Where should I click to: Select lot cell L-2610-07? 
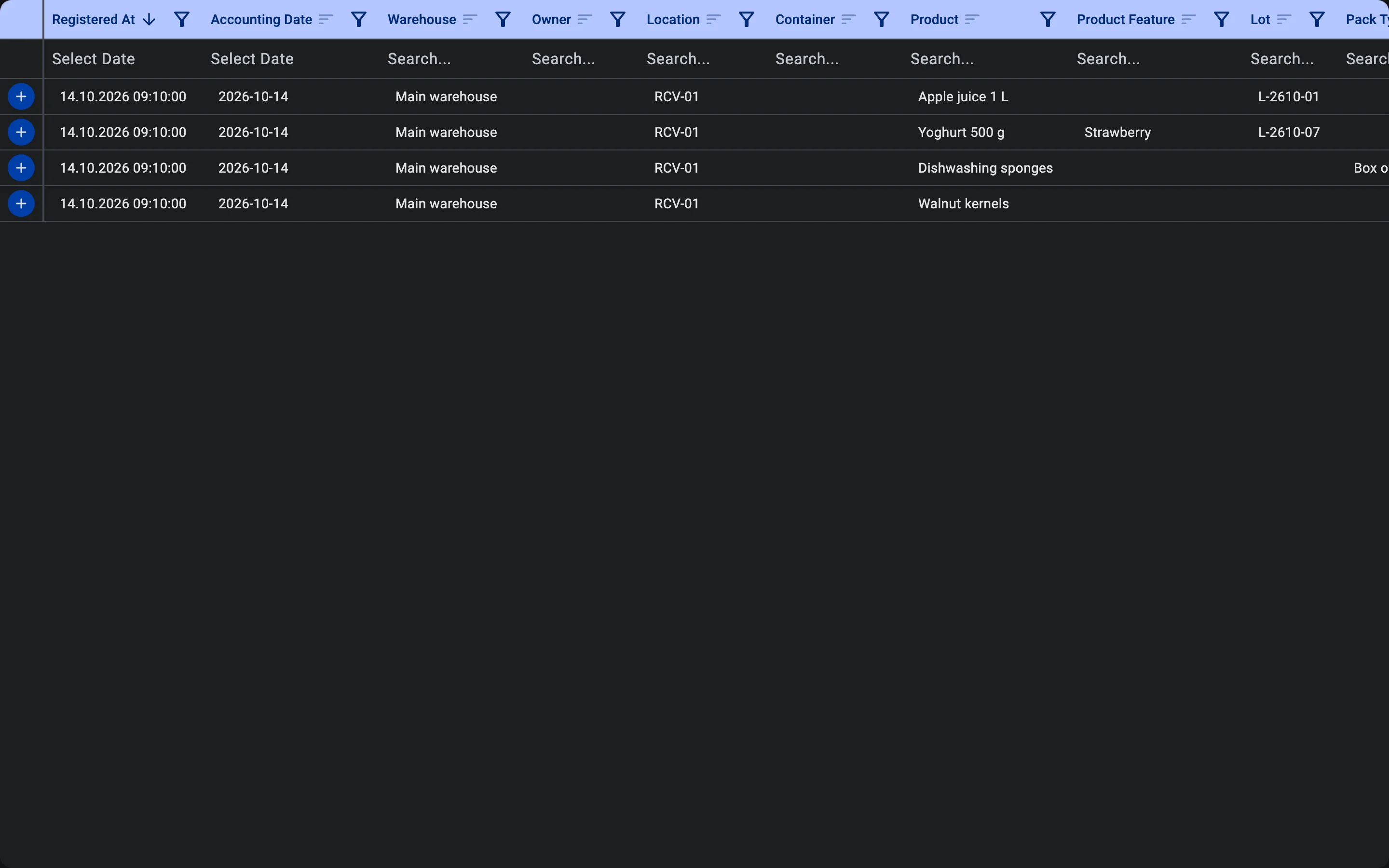pos(1289,132)
